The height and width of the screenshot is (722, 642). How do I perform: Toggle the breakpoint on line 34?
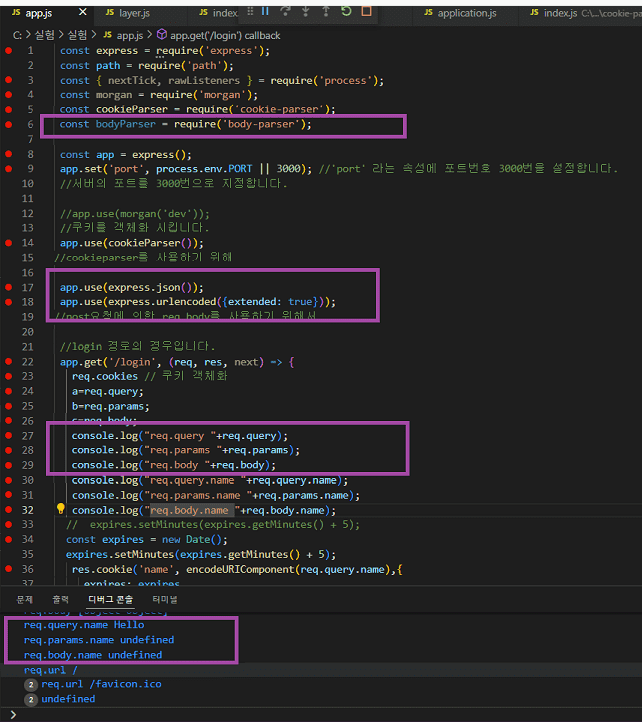8,539
